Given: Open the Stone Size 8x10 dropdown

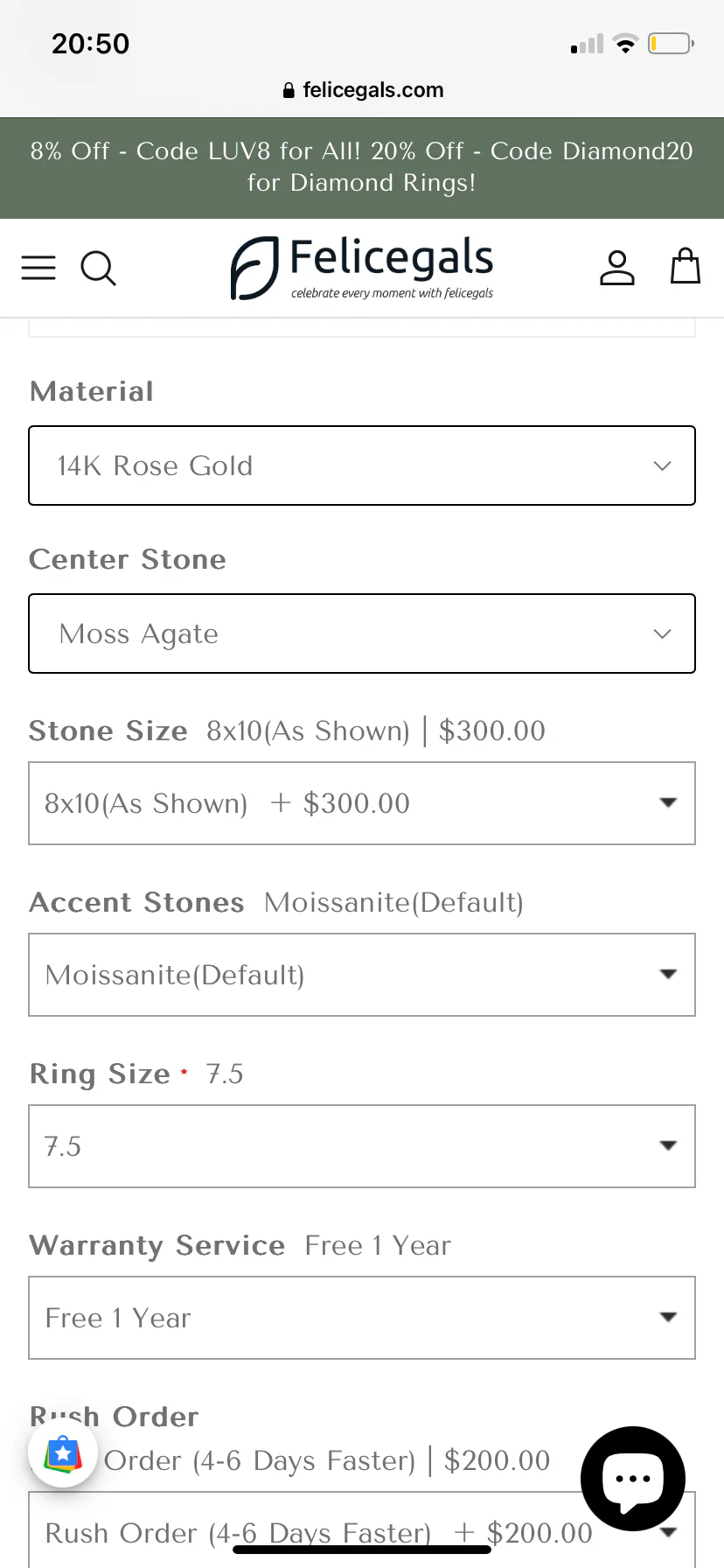Looking at the screenshot, I should pyautogui.click(x=362, y=803).
